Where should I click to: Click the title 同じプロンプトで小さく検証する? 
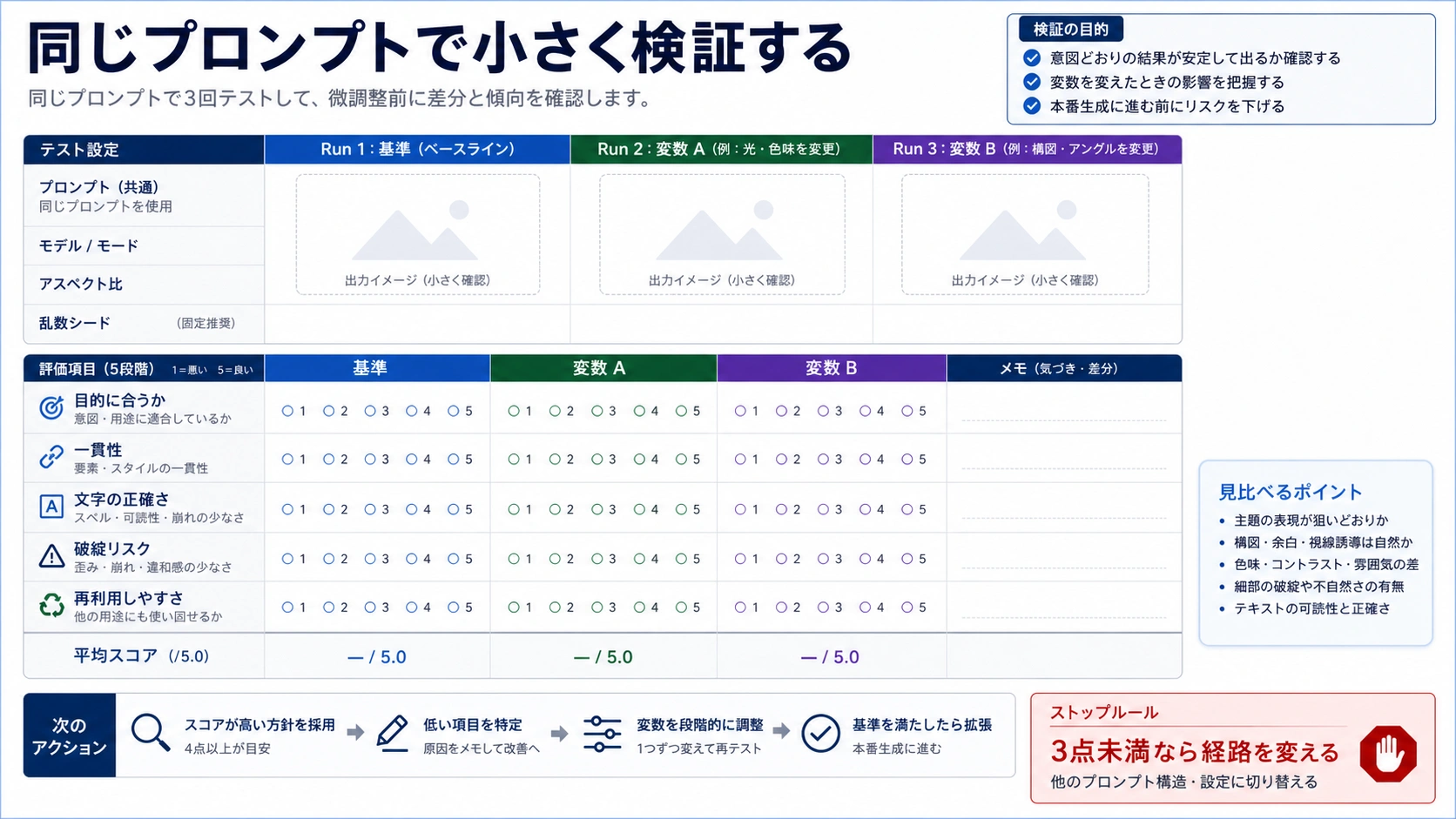point(440,49)
